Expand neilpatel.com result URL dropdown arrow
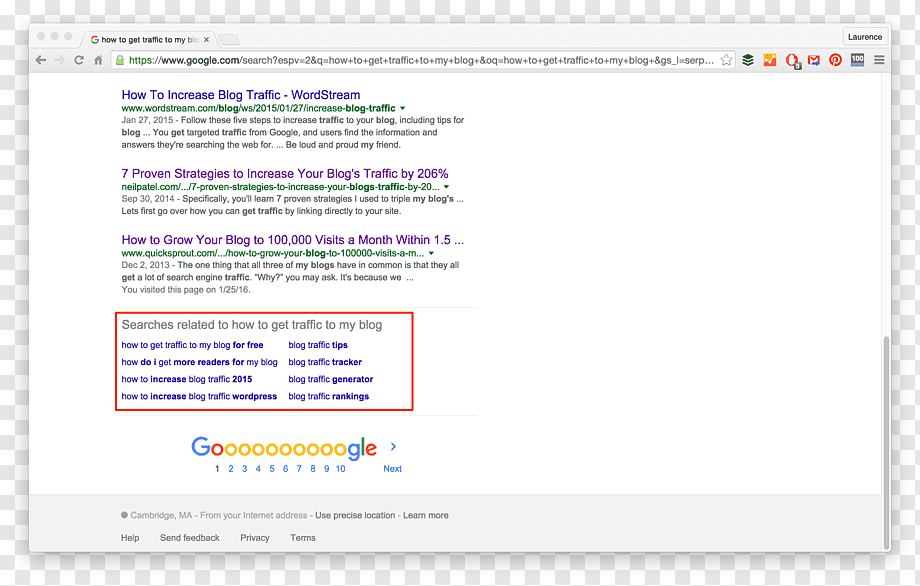Viewport: 920px width, 586px height. (447, 187)
